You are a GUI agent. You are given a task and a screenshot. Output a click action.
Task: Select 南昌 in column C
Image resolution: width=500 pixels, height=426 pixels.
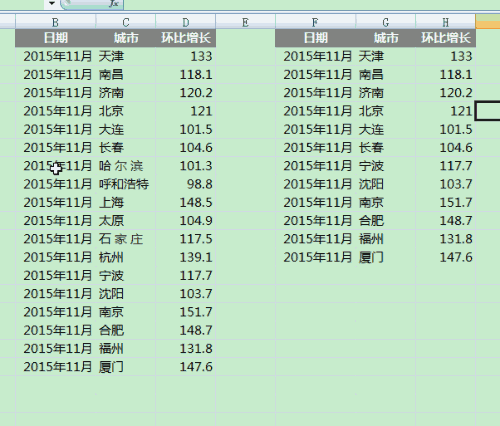point(126,74)
